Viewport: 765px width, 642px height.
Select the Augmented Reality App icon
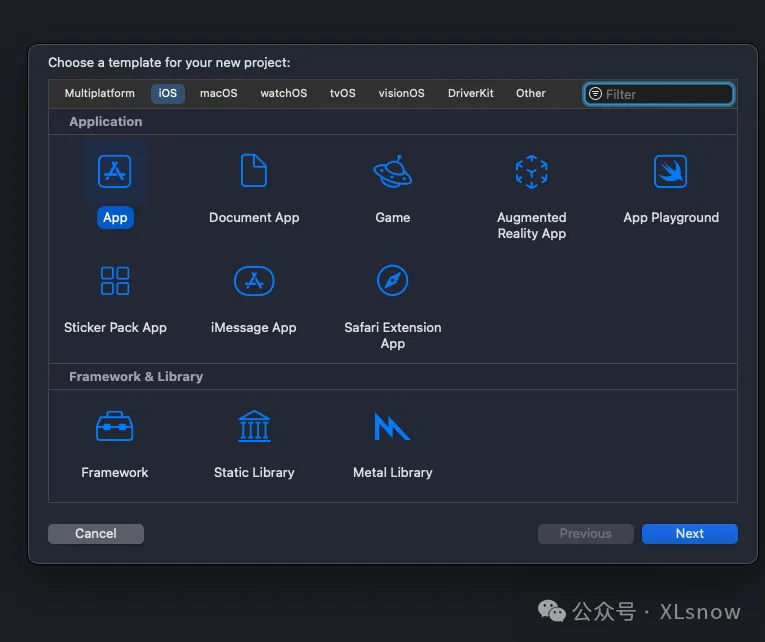[x=532, y=172]
